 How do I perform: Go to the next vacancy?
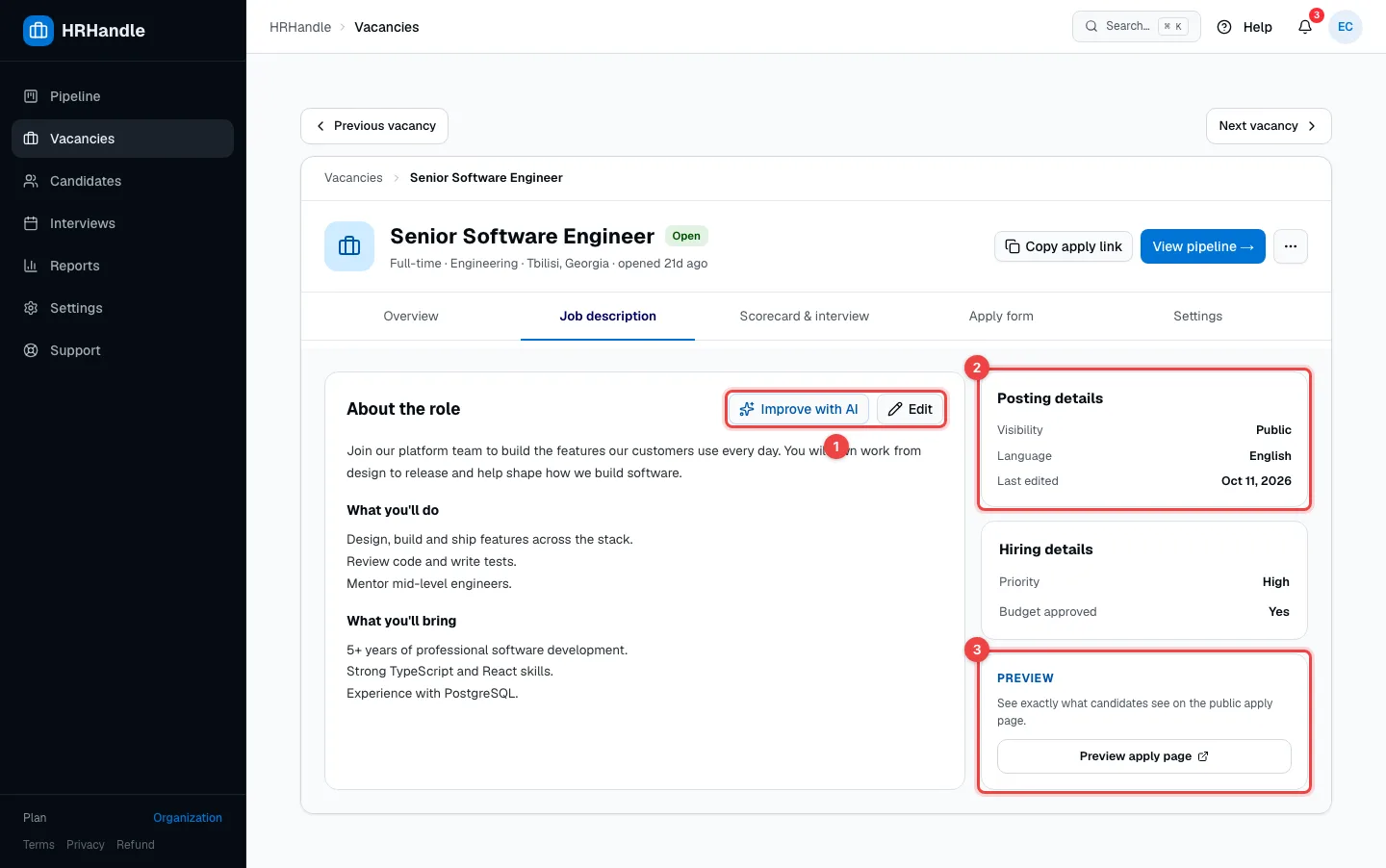[1269, 126]
